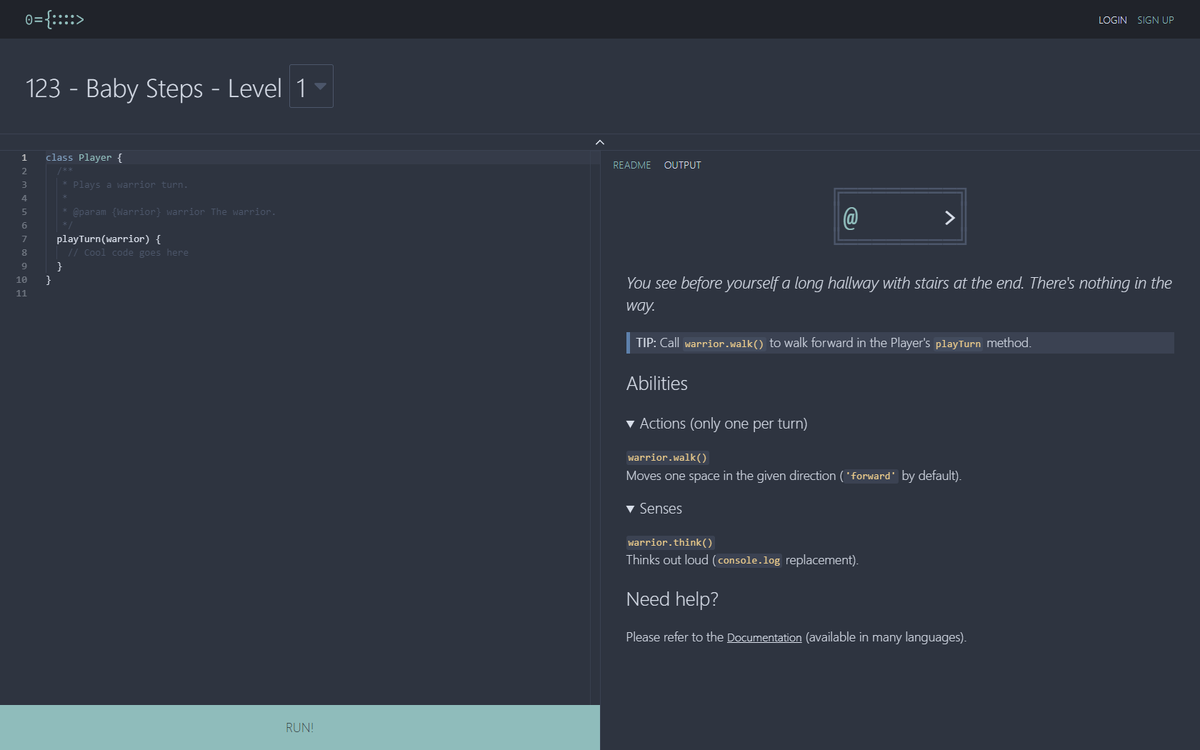Image resolution: width=1200 pixels, height=750 pixels.
Task: Open the Documentation link
Action: [x=764, y=637]
